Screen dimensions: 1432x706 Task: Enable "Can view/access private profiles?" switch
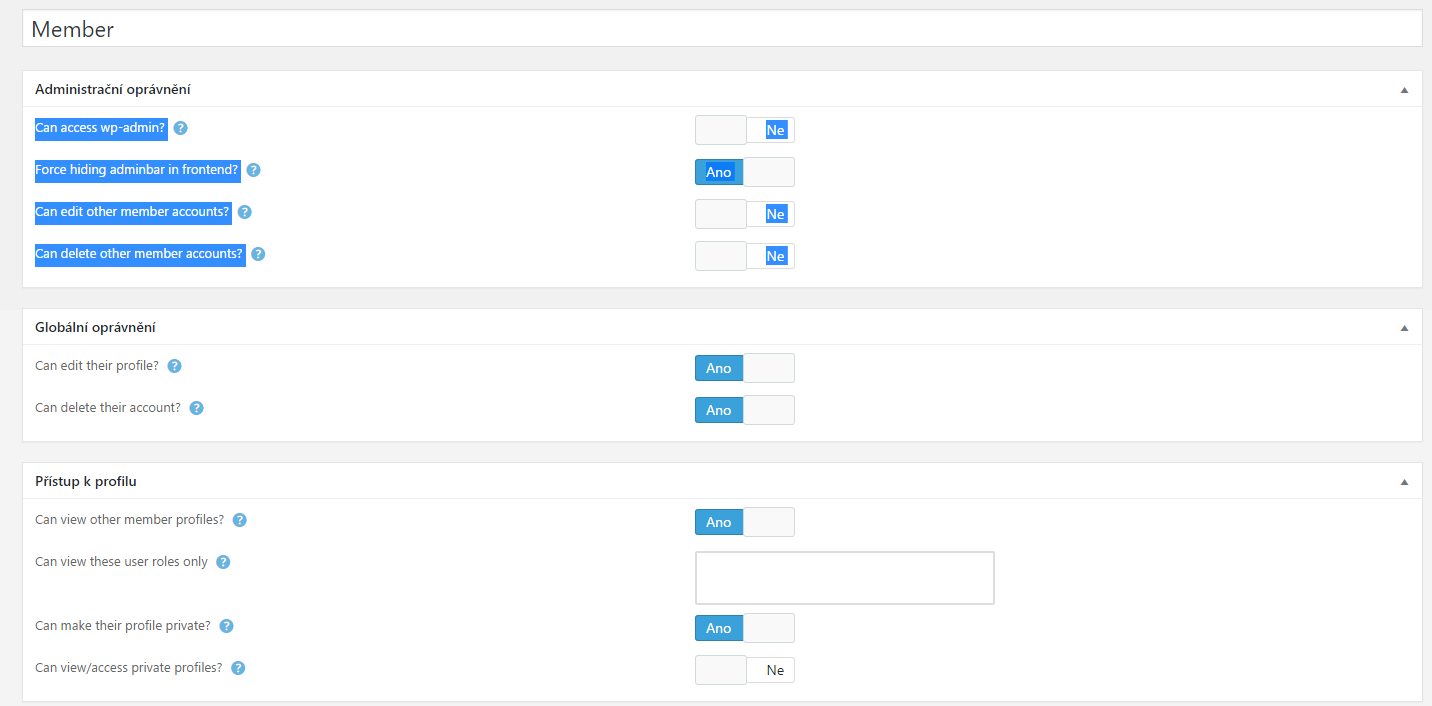[745, 670]
